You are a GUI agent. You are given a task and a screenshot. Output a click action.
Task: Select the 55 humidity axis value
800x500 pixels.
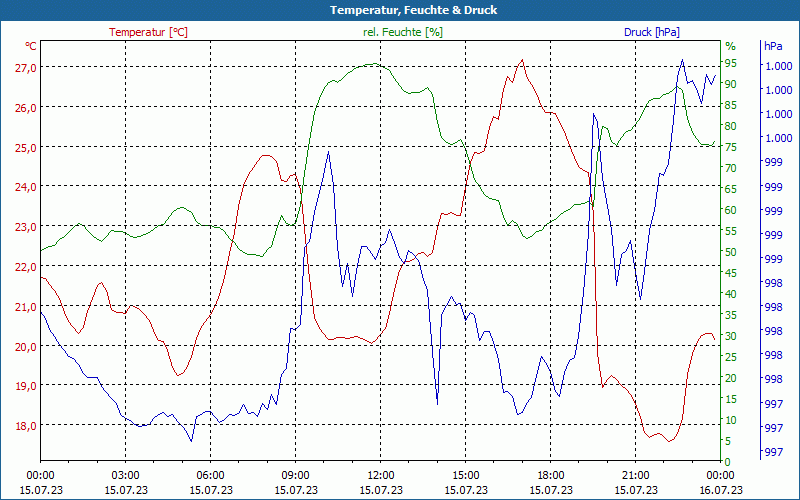[x=731, y=231]
